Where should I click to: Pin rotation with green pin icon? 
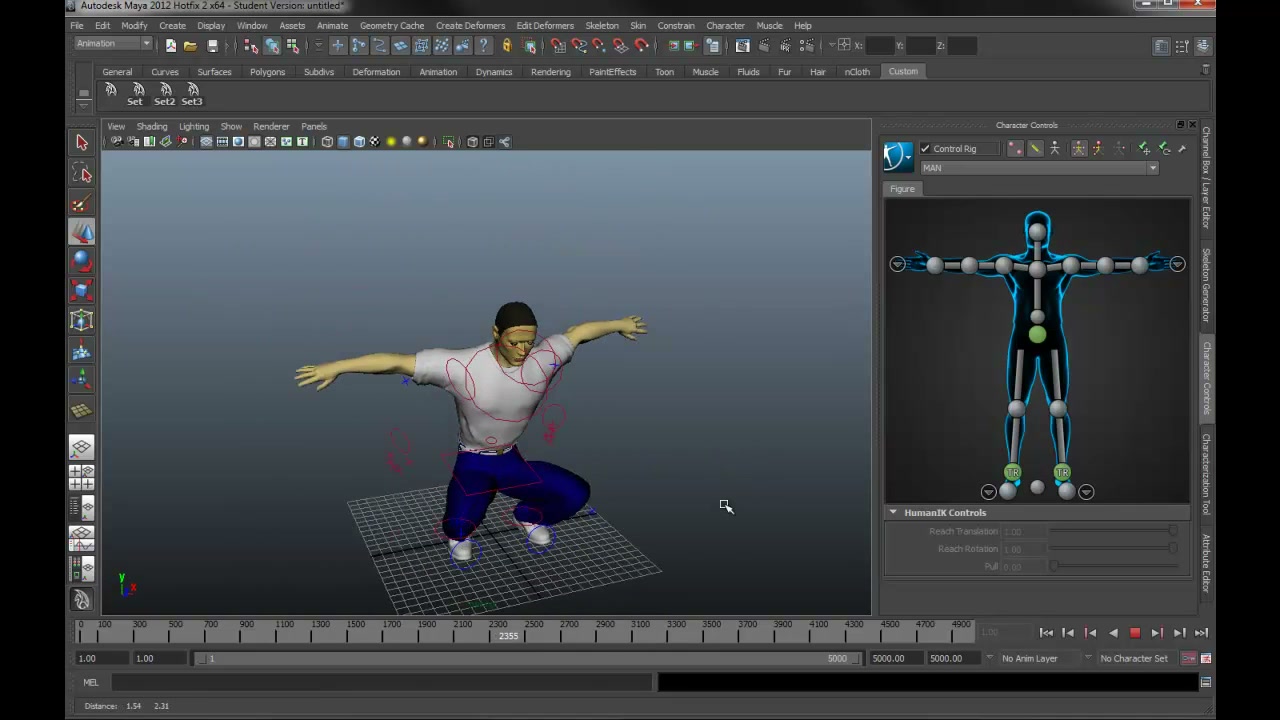pos(1164,149)
